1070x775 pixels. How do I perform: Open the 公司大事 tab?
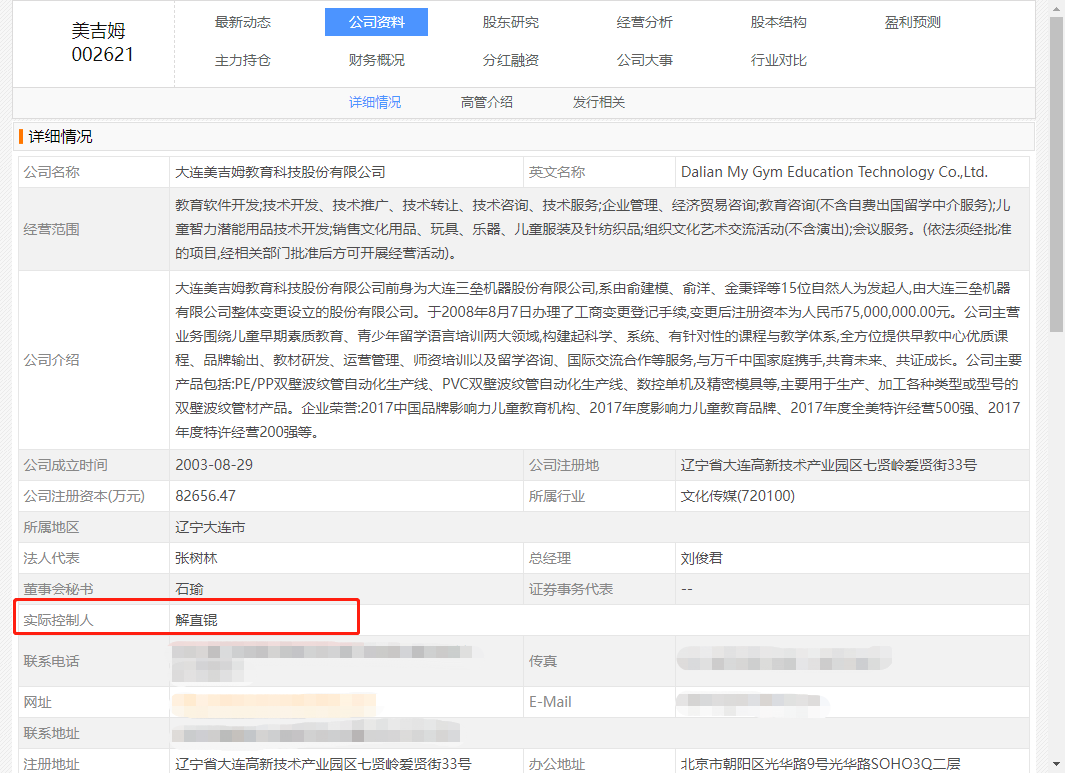click(644, 60)
